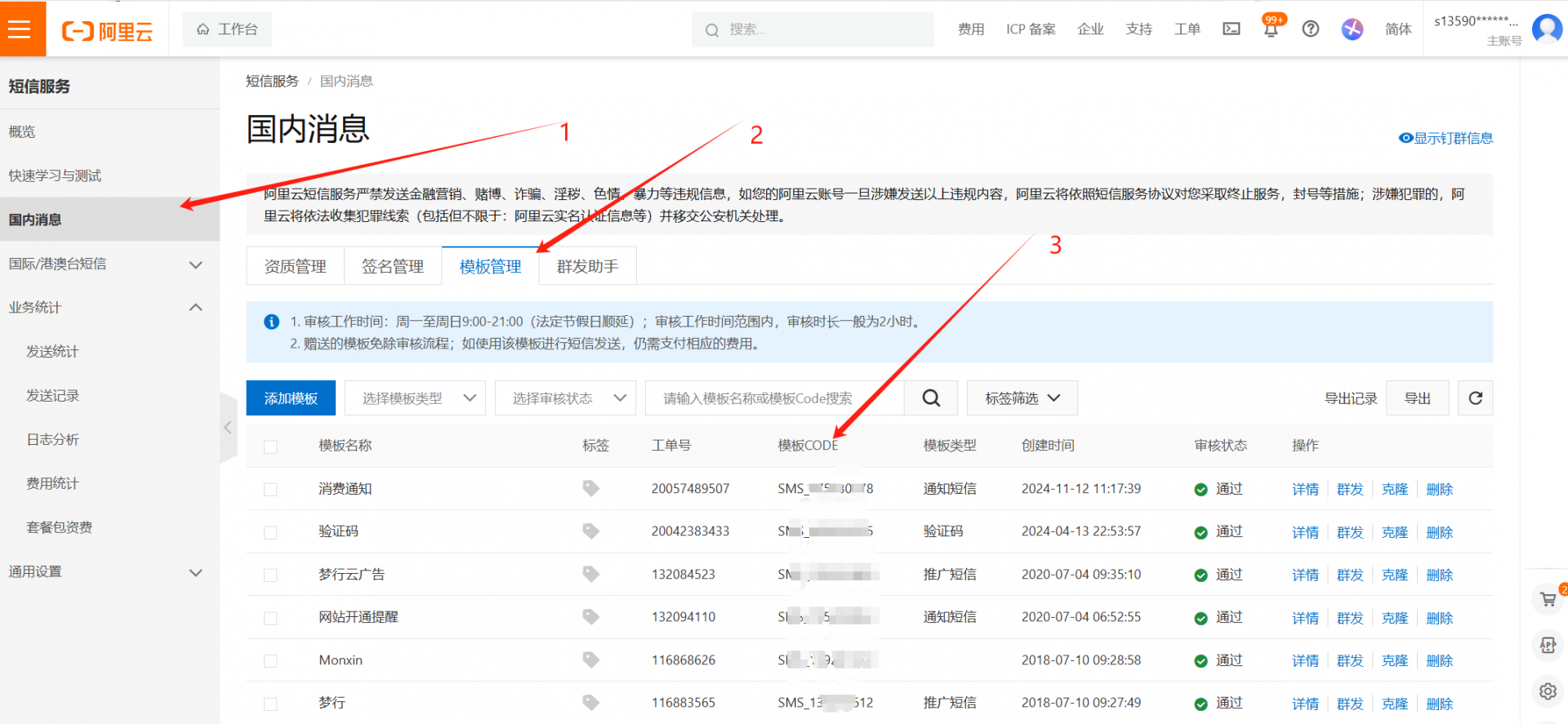Click 显示钉群信息 eye link
Screen dimensions: 1568x724
[x=1445, y=138]
